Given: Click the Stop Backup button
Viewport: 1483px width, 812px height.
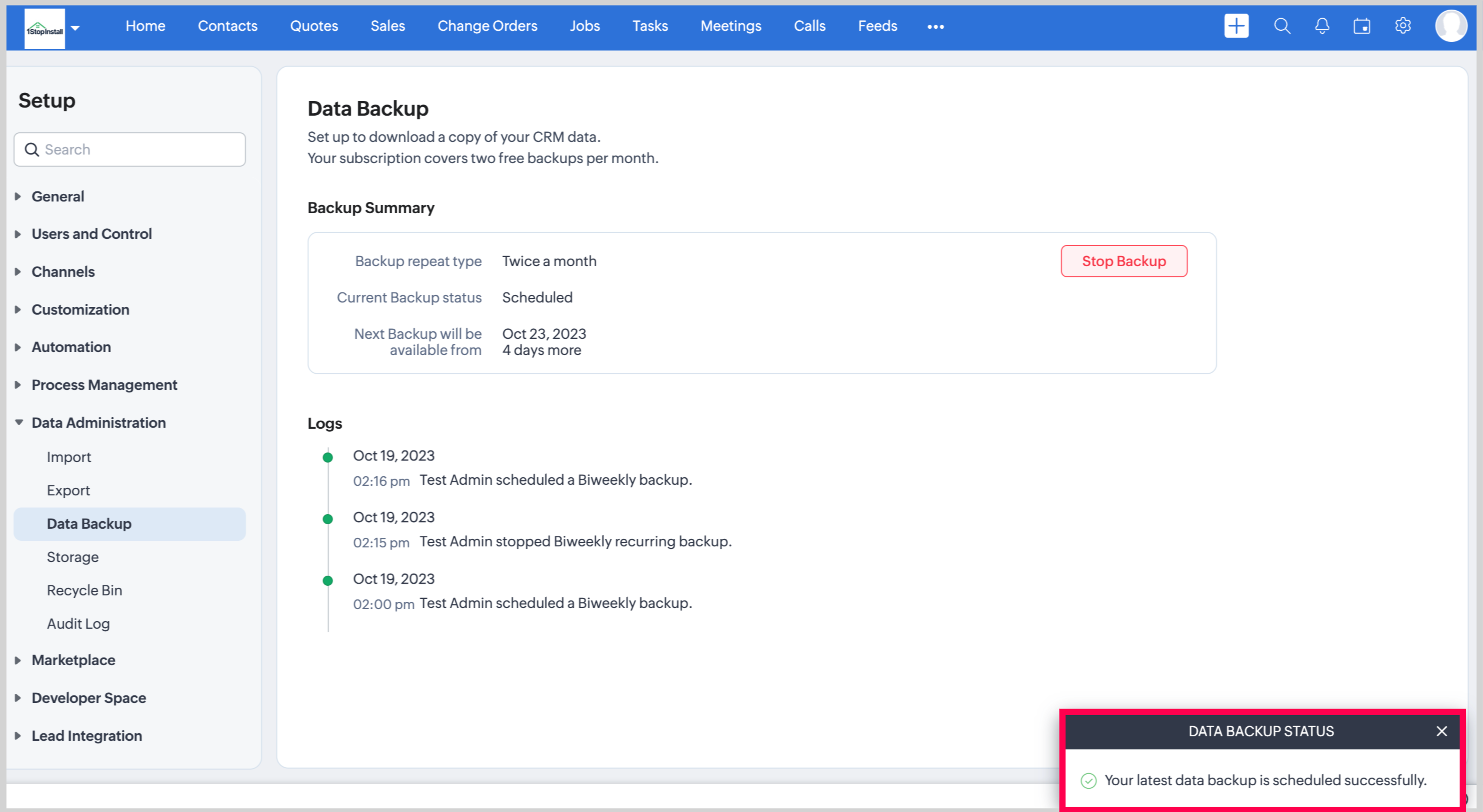Looking at the screenshot, I should coord(1123,261).
